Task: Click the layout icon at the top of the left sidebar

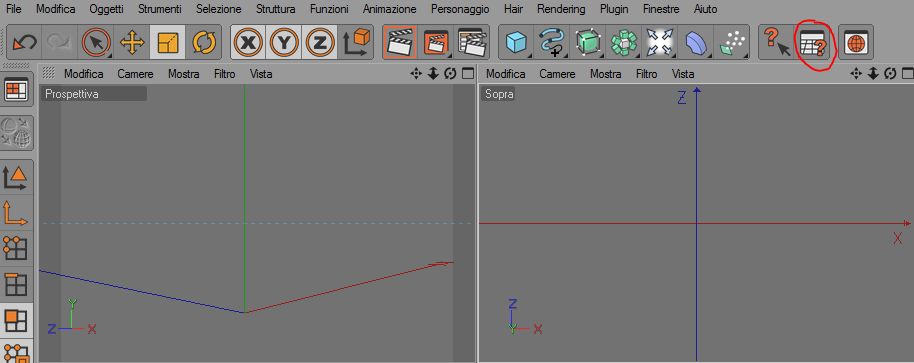Action: [x=17, y=91]
